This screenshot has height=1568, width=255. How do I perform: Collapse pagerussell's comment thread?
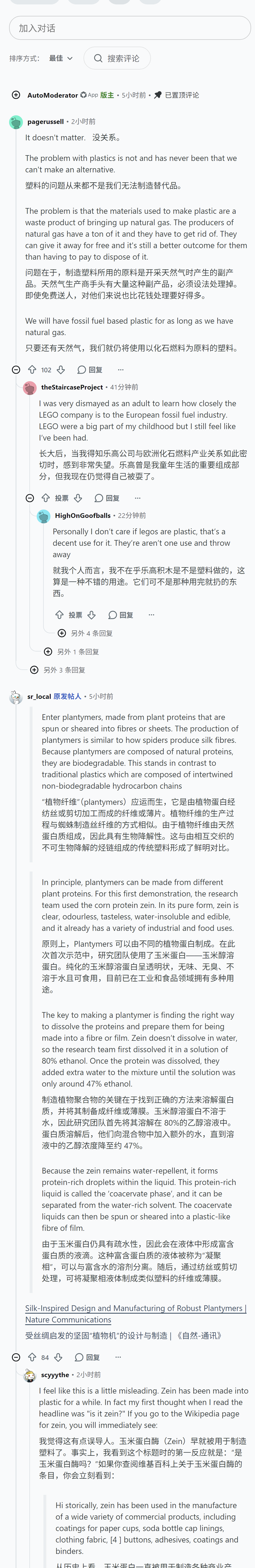pyautogui.click(x=16, y=369)
